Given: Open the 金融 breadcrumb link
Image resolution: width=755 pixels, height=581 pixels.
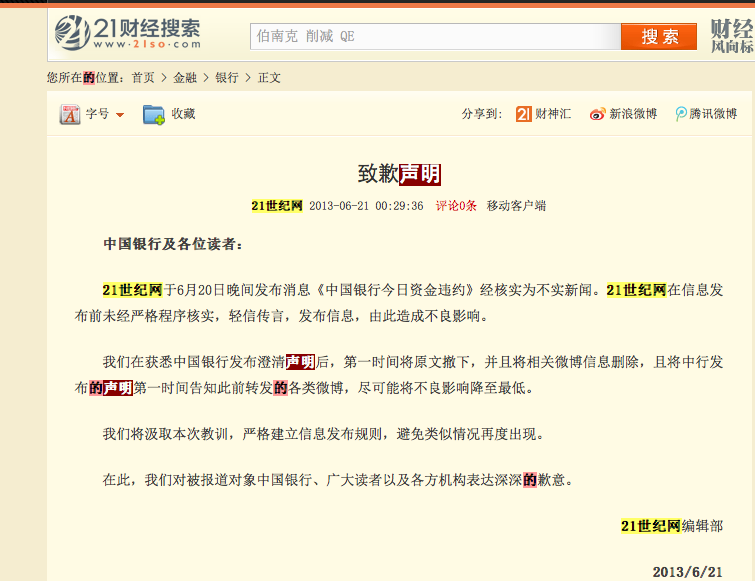Looking at the screenshot, I should 185,77.
